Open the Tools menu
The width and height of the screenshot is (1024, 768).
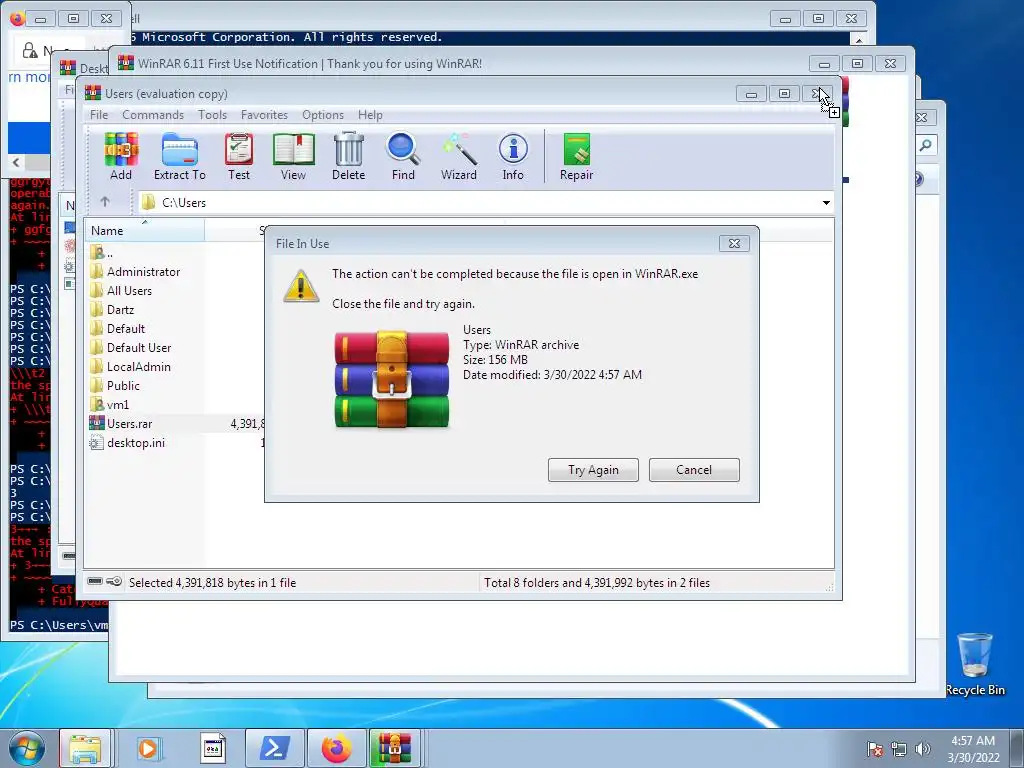[212, 115]
